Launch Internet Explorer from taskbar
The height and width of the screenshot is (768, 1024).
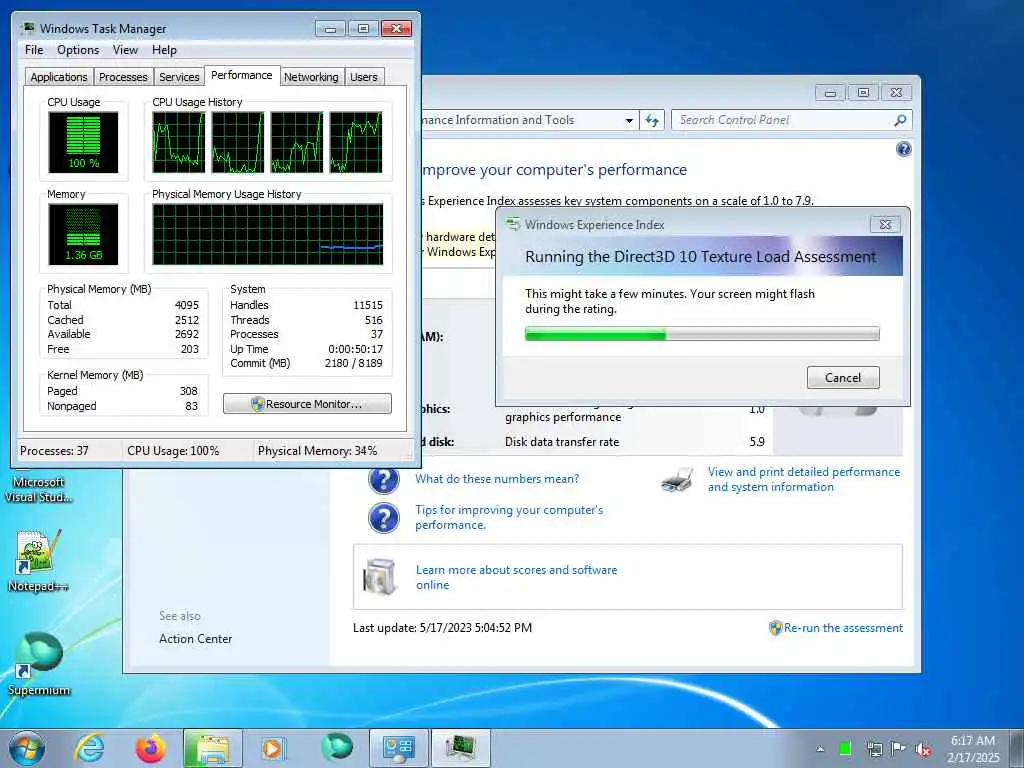pyautogui.click(x=89, y=748)
